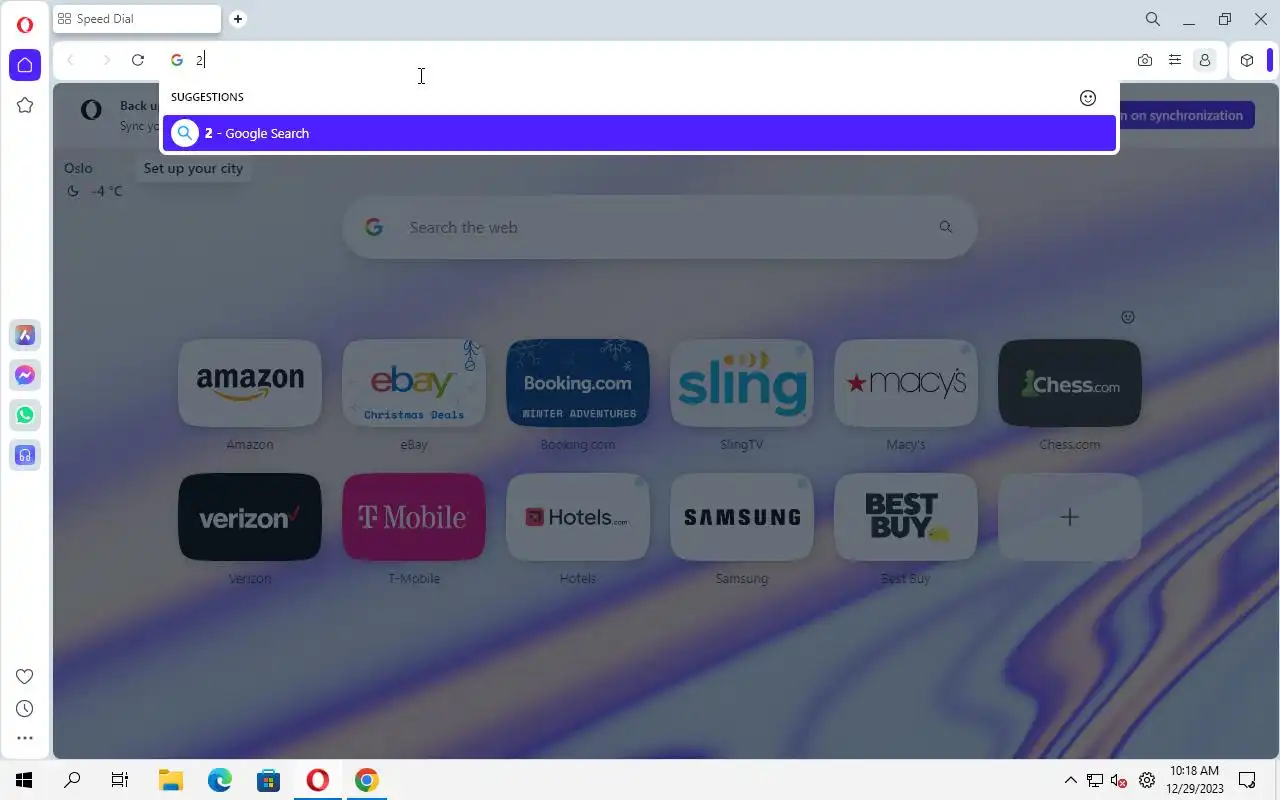
Task: Open Windows Start menu
Action: [24, 780]
